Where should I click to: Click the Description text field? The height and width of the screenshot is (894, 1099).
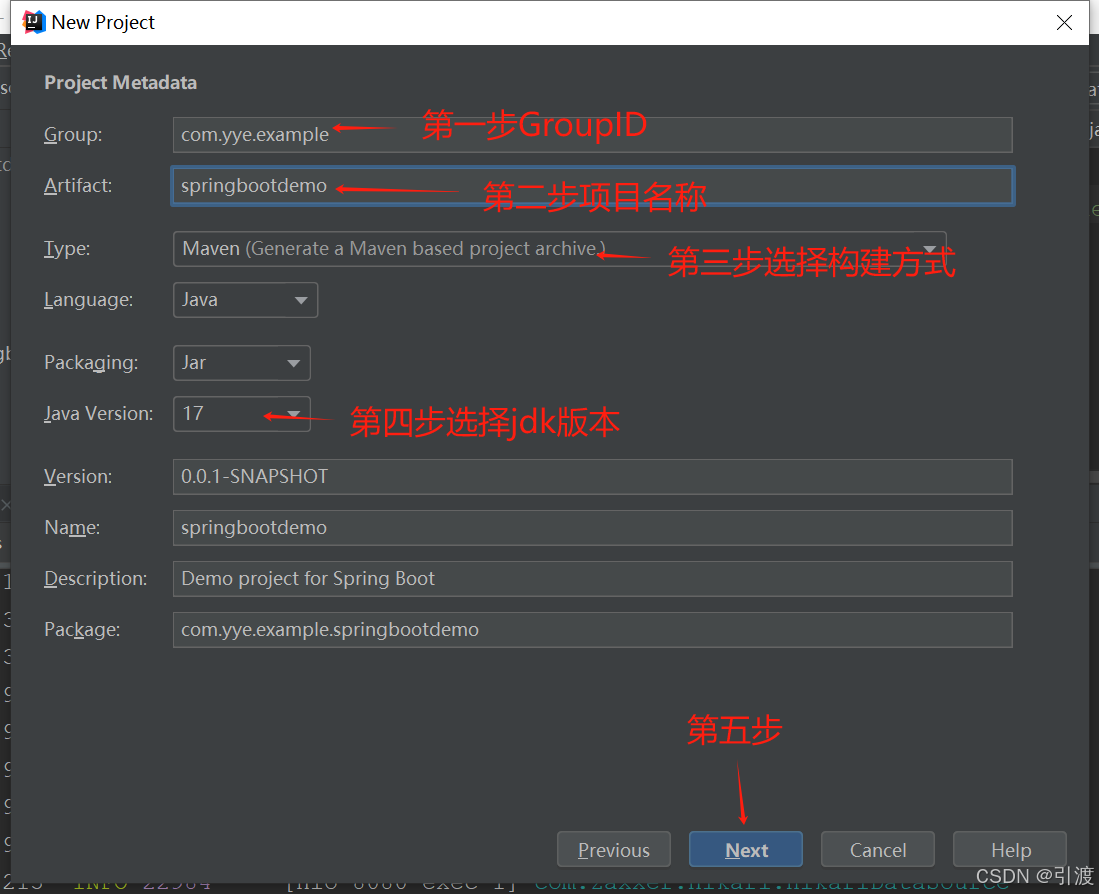point(592,579)
